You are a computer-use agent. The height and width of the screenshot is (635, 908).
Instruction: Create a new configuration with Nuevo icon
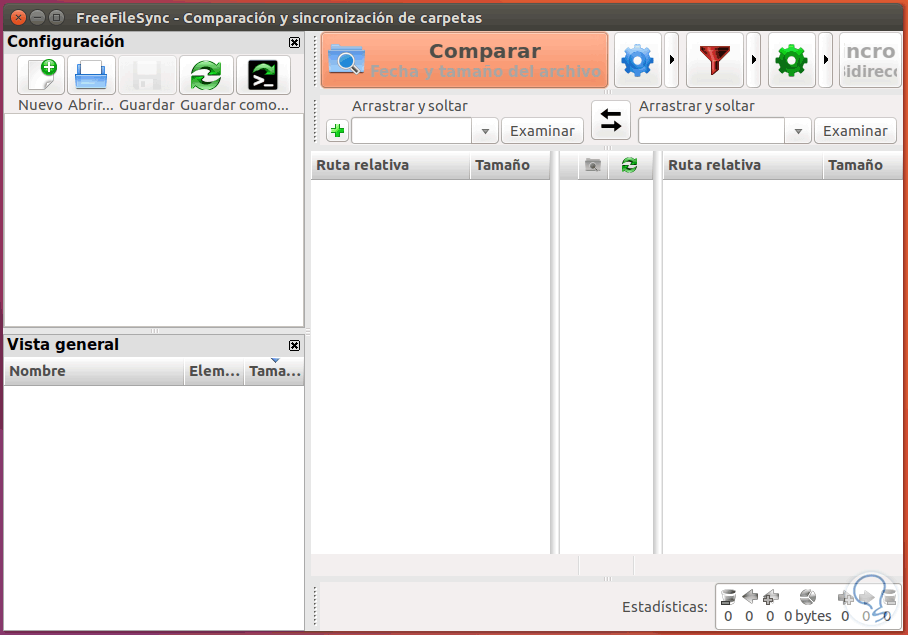pyautogui.click(x=41, y=75)
